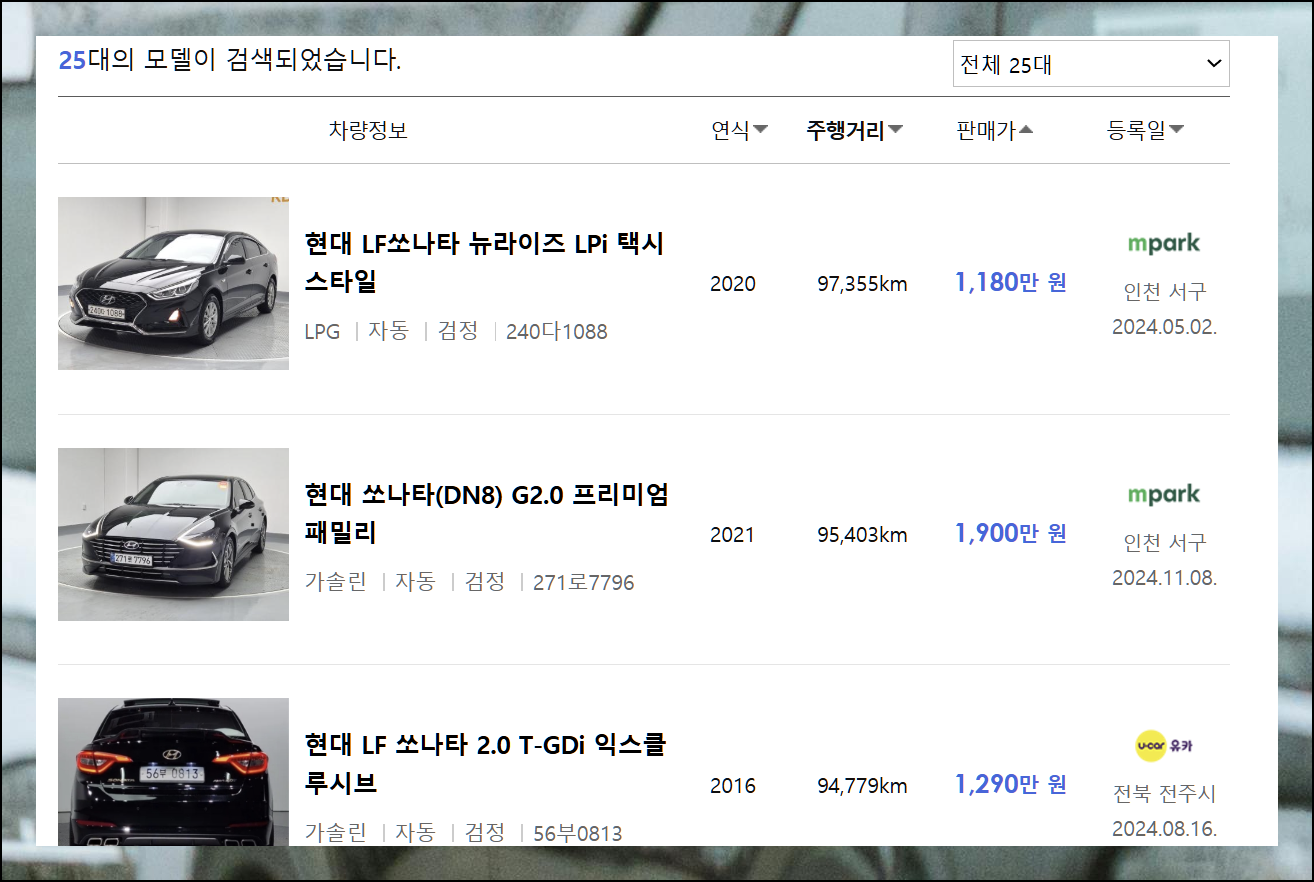1314x882 pixels.
Task: Click mileage 95,403km
Action: click(x=862, y=535)
